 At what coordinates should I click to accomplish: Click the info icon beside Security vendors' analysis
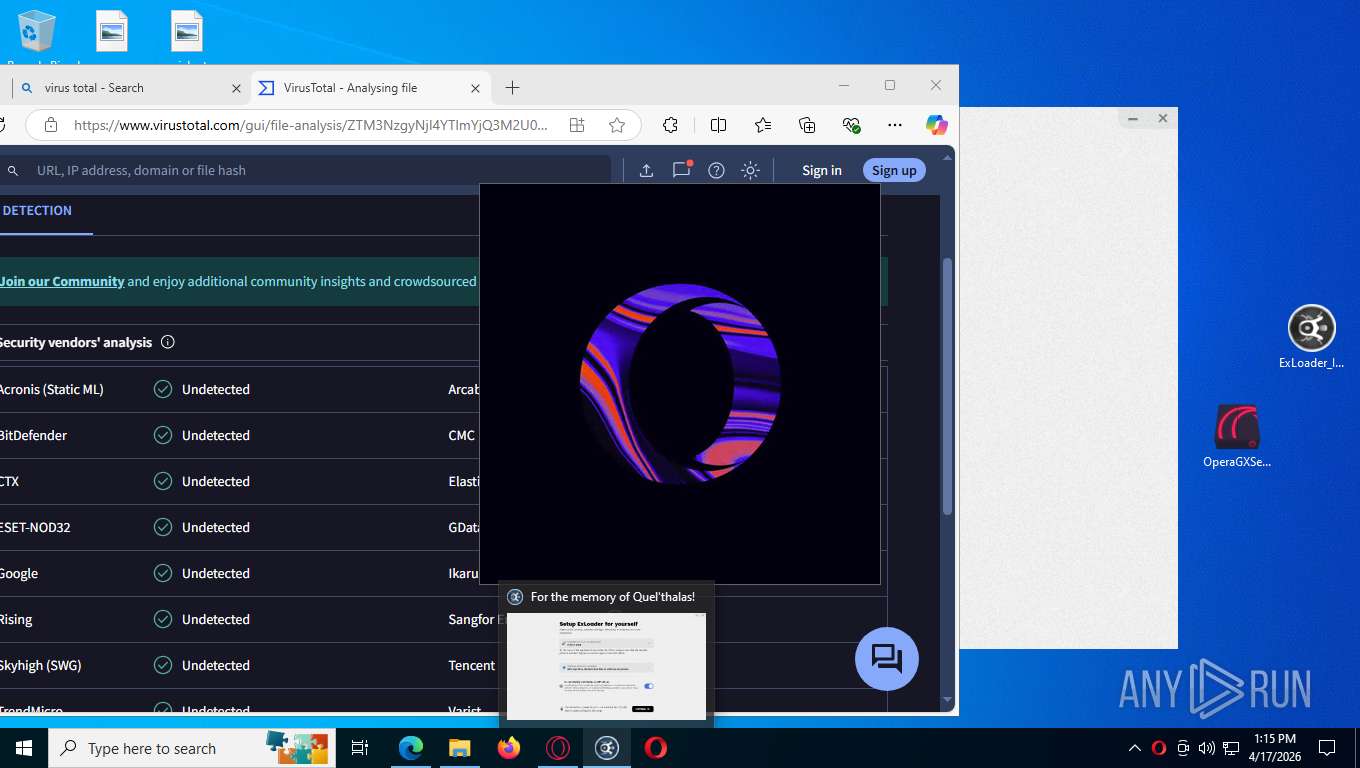(x=168, y=342)
